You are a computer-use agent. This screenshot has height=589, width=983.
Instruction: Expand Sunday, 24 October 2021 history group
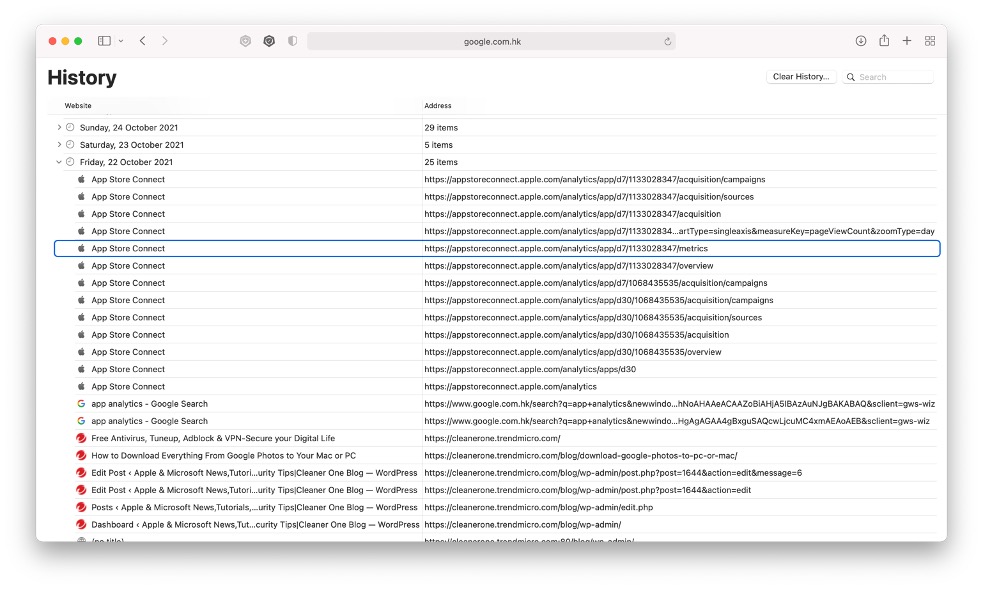coord(59,128)
